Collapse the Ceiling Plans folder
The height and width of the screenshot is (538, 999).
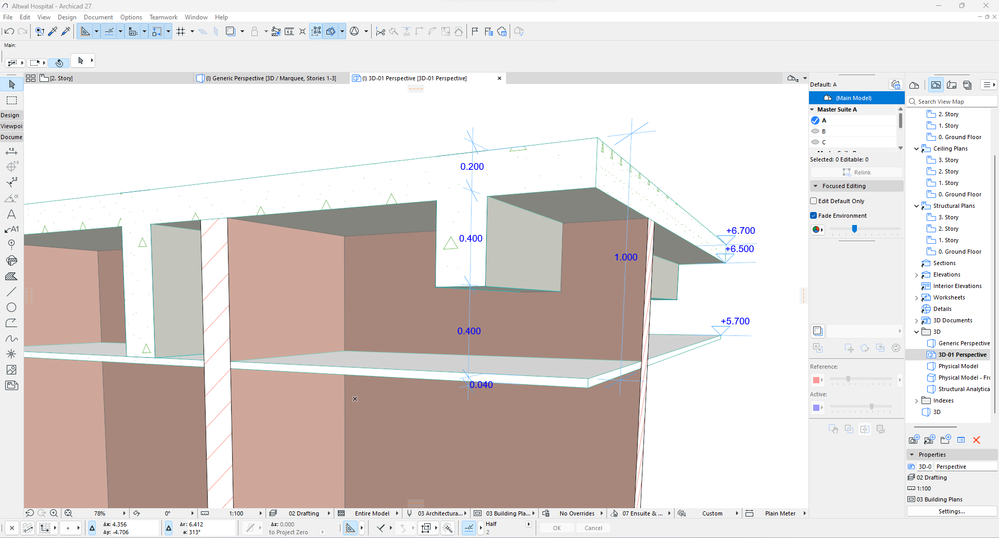tap(917, 148)
